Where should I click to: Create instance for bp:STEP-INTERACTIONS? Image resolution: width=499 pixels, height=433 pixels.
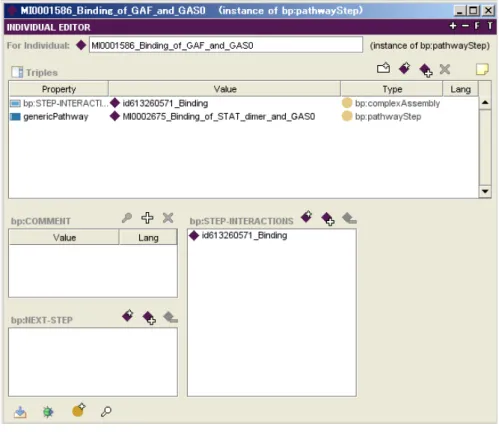pyautogui.click(x=307, y=217)
